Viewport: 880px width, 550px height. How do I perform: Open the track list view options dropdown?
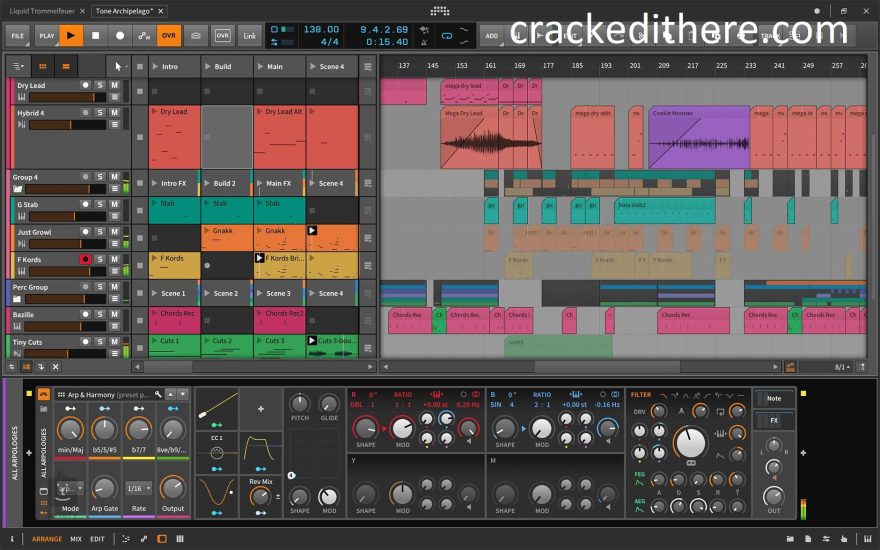[x=18, y=66]
